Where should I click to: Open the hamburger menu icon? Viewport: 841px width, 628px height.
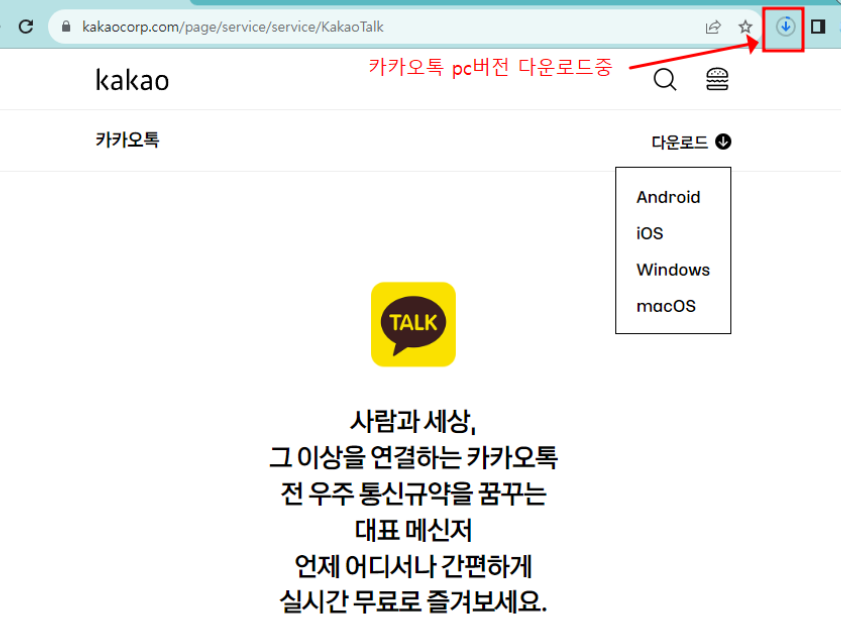pos(717,79)
